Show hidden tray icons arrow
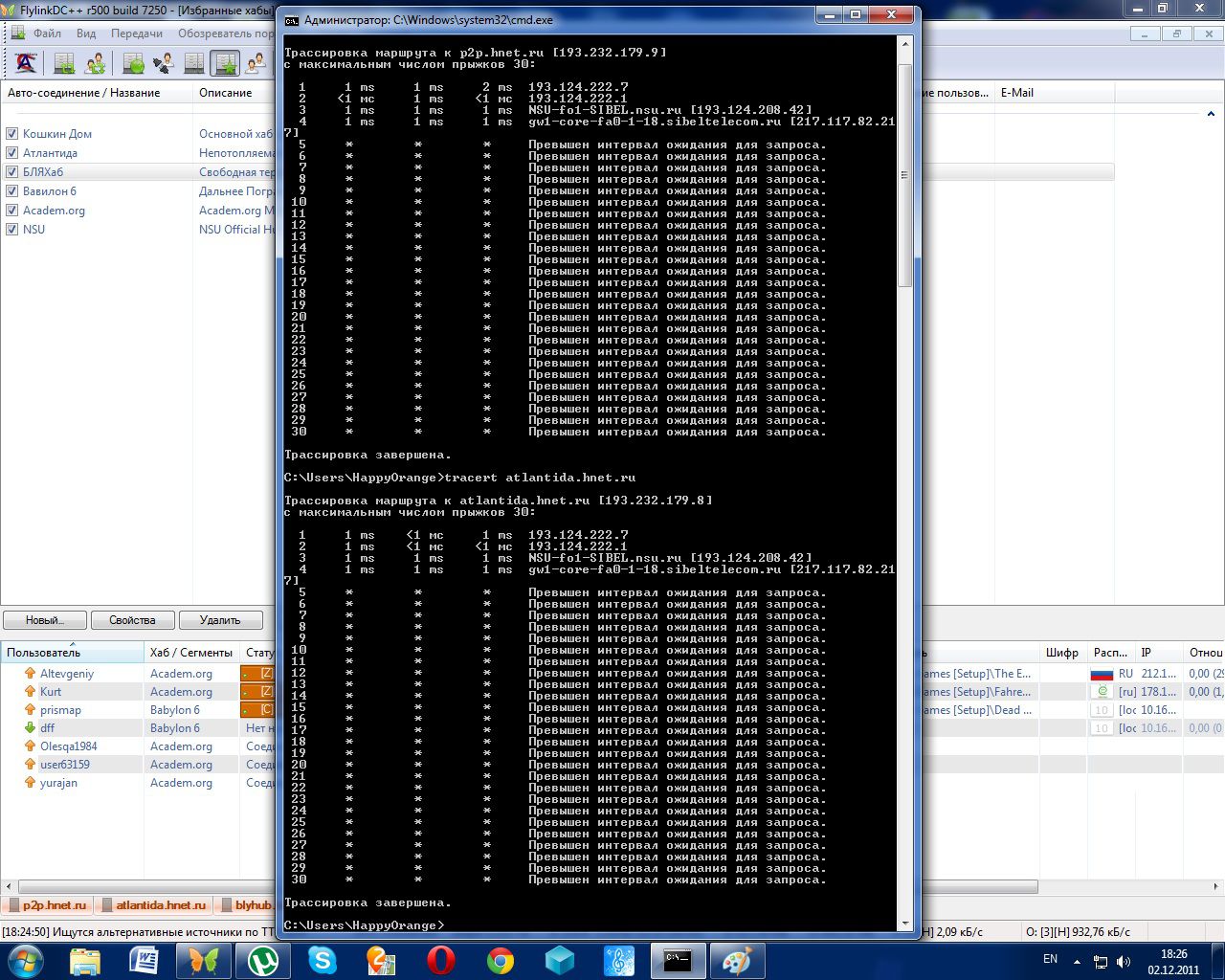This screenshot has height=980, width=1225. 1077,960
